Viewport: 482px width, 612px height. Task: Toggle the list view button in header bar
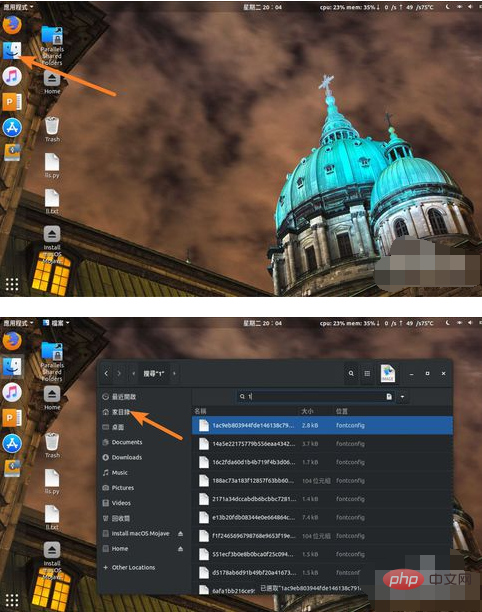click(367, 374)
